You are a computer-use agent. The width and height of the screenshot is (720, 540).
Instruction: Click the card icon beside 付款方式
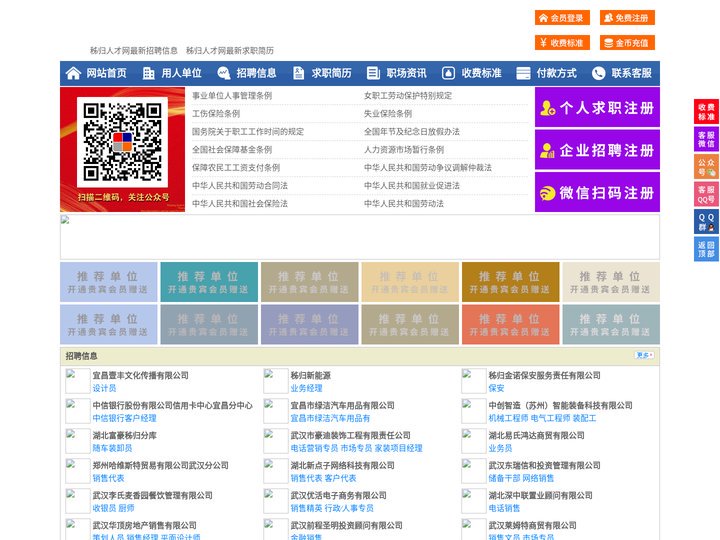[523, 73]
